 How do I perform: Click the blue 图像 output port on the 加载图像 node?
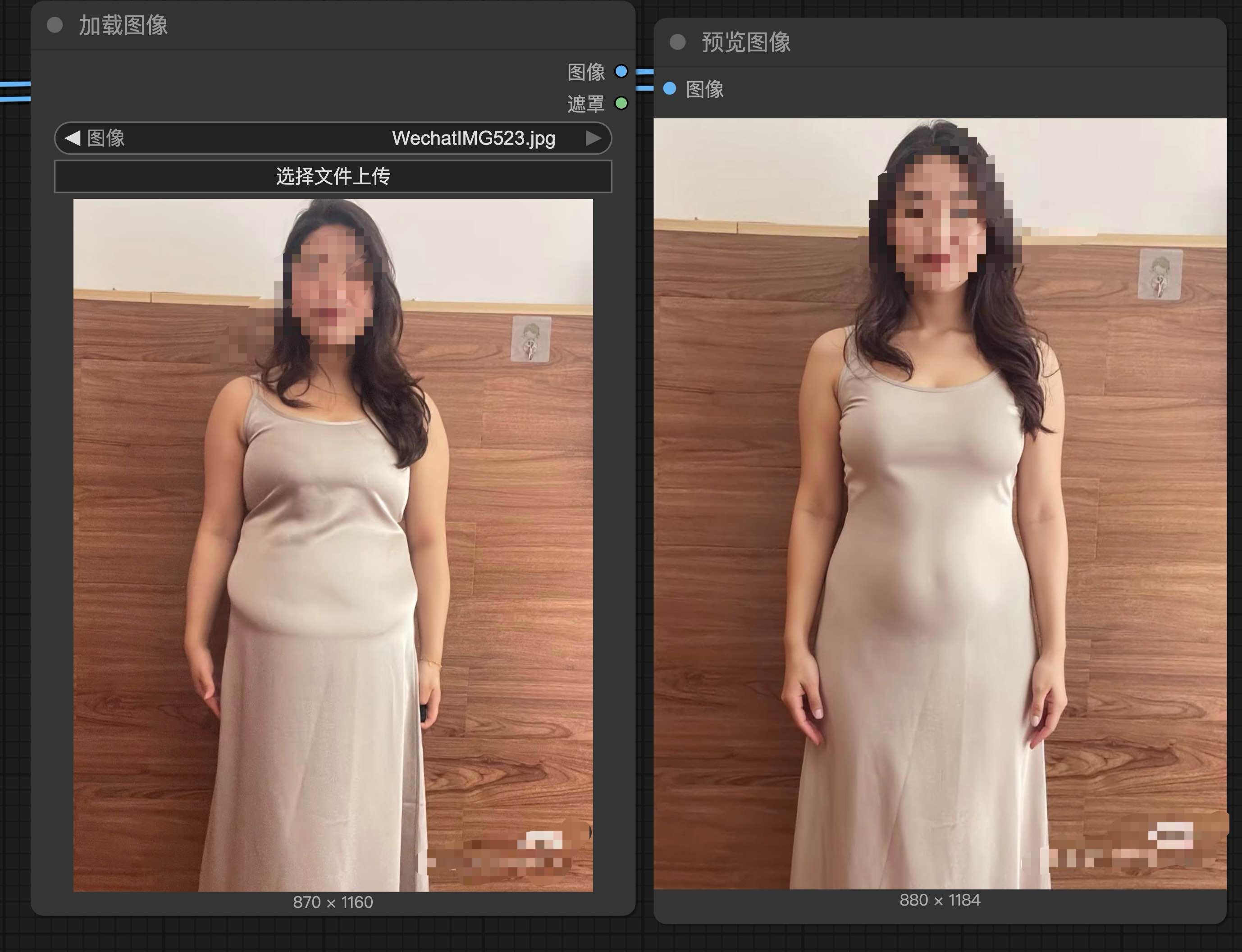tap(621, 71)
